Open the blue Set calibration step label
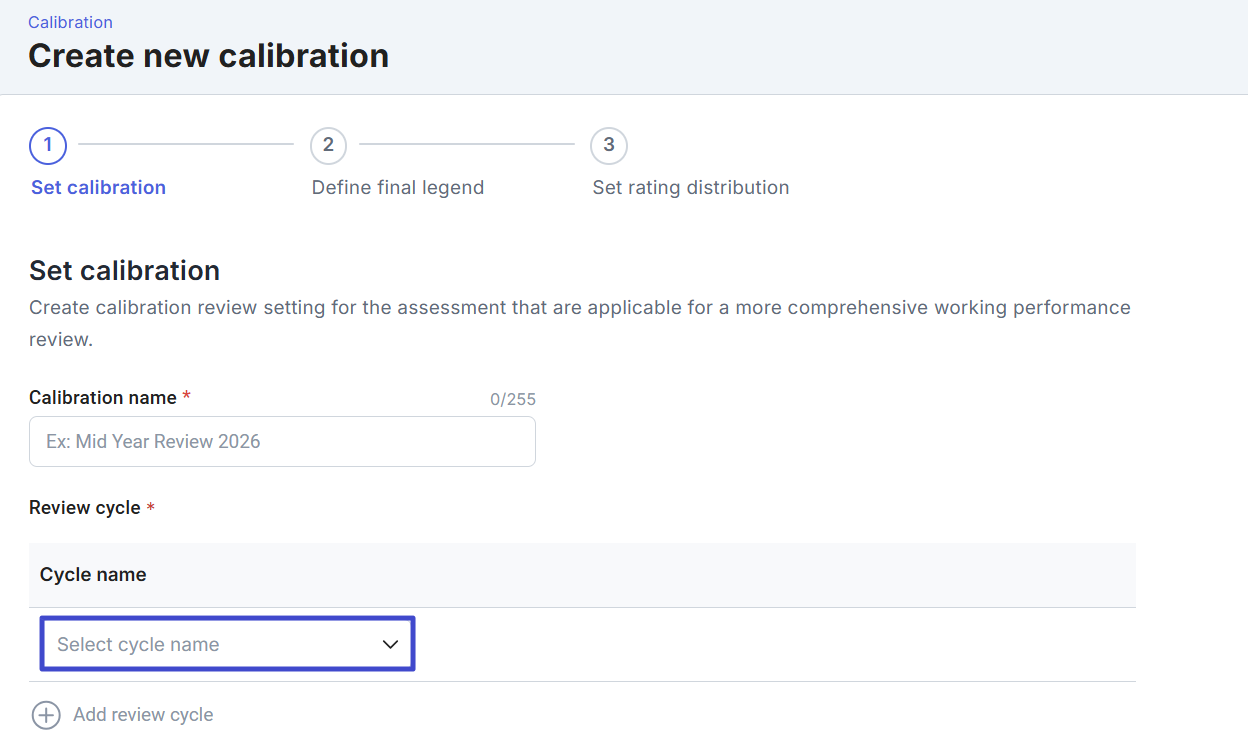 [98, 188]
